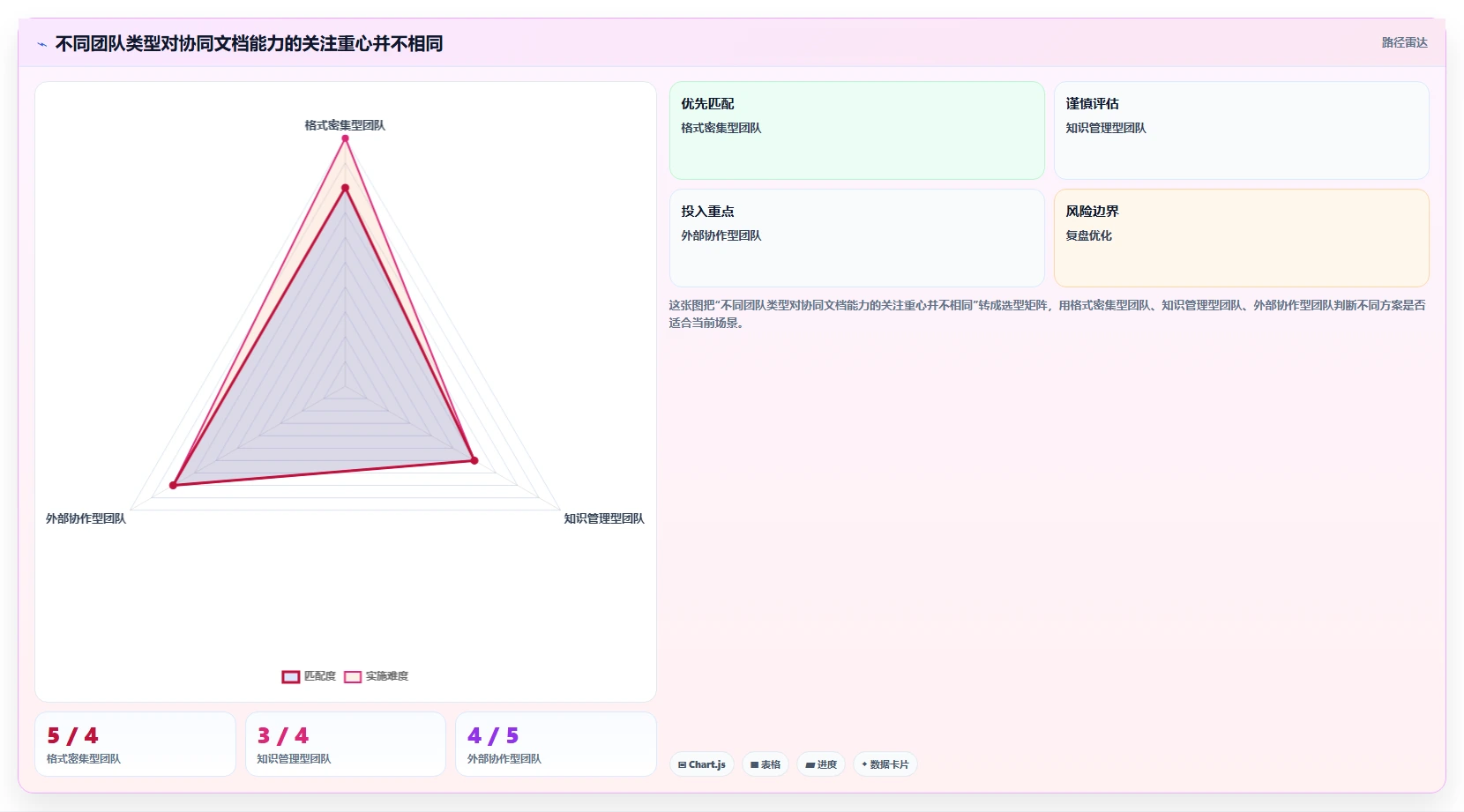
Task: Open the 优先匹配 card
Action: (857, 130)
